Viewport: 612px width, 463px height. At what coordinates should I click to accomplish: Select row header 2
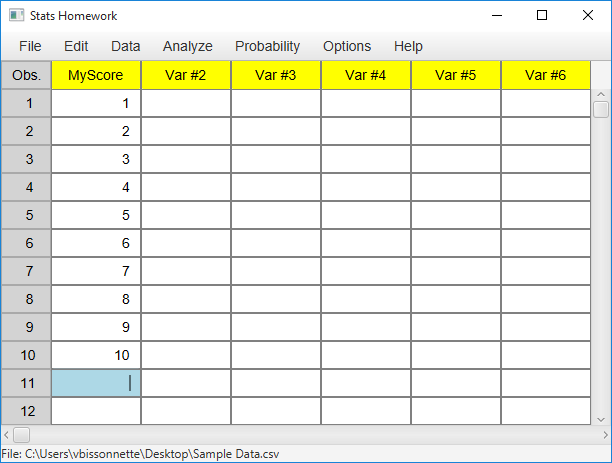pos(26,131)
